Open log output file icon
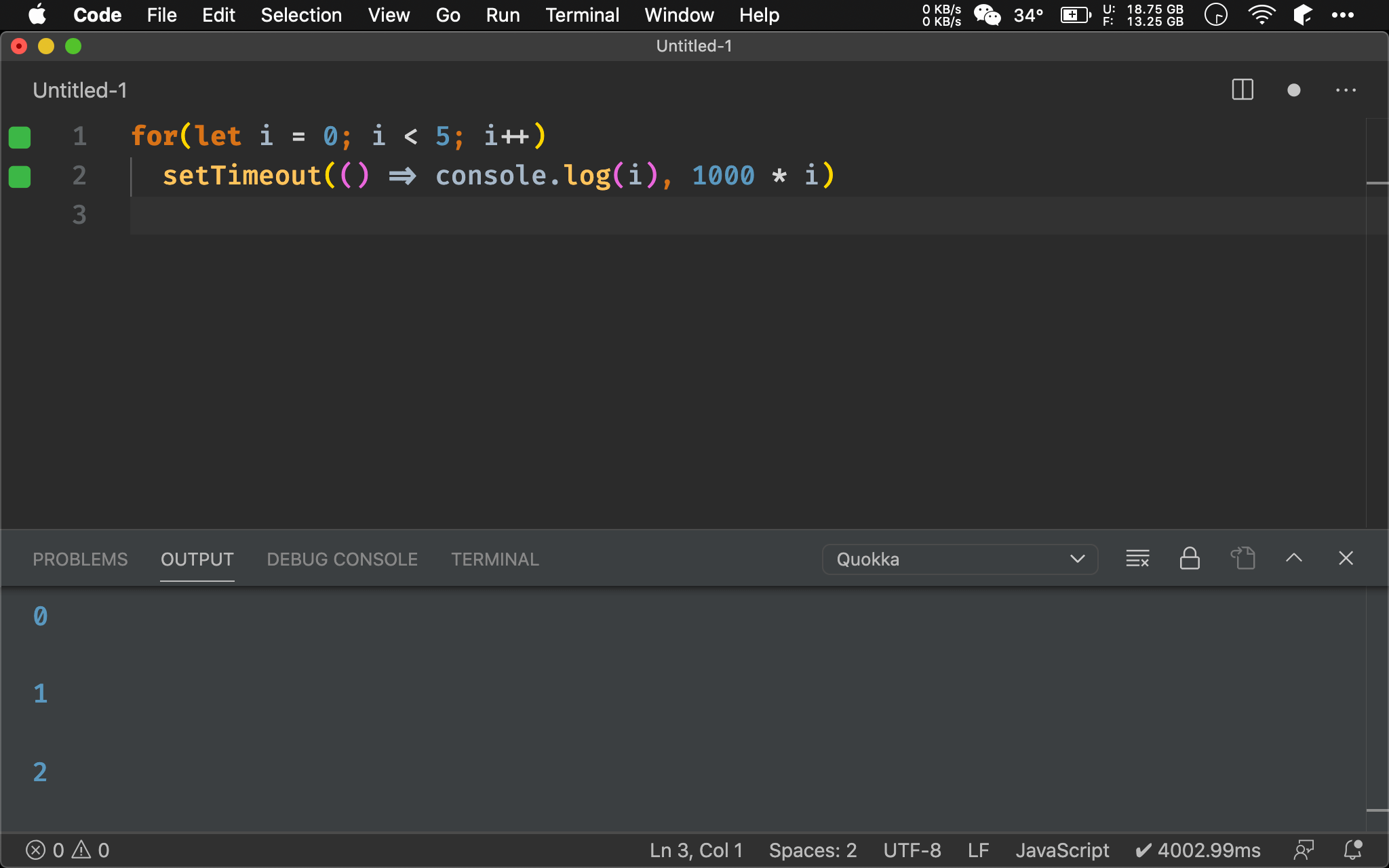1389x868 pixels. click(1243, 559)
